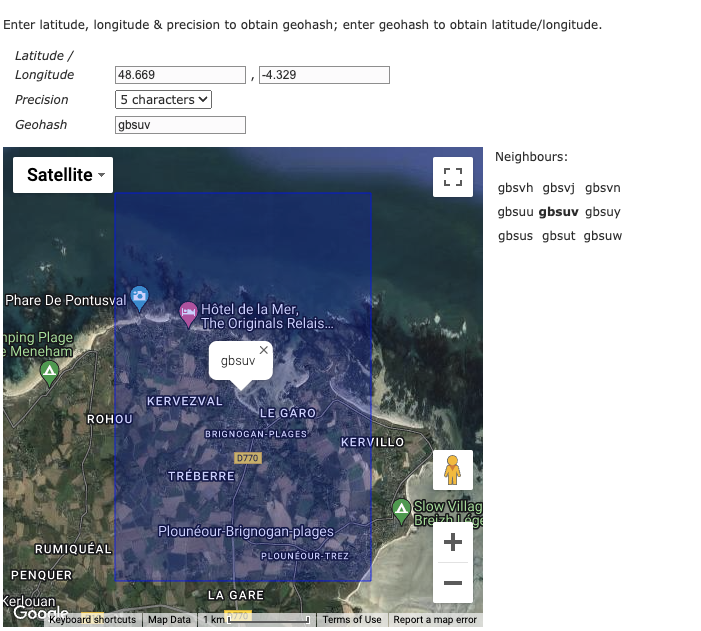Zoom in on the map
This screenshot has height=631, width=701.
pos(452,543)
